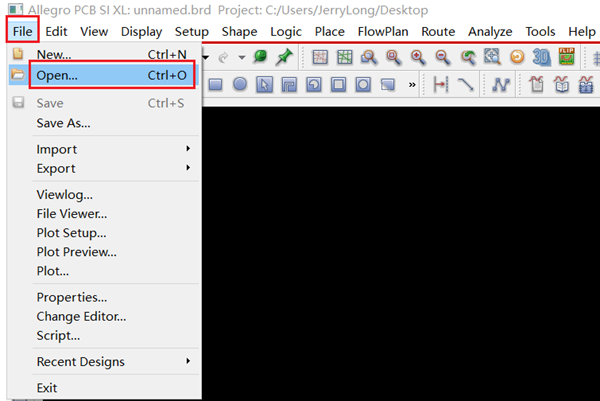Select the add circle shape tool
This screenshot has height=401, width=600.
[x=240, y=85]
